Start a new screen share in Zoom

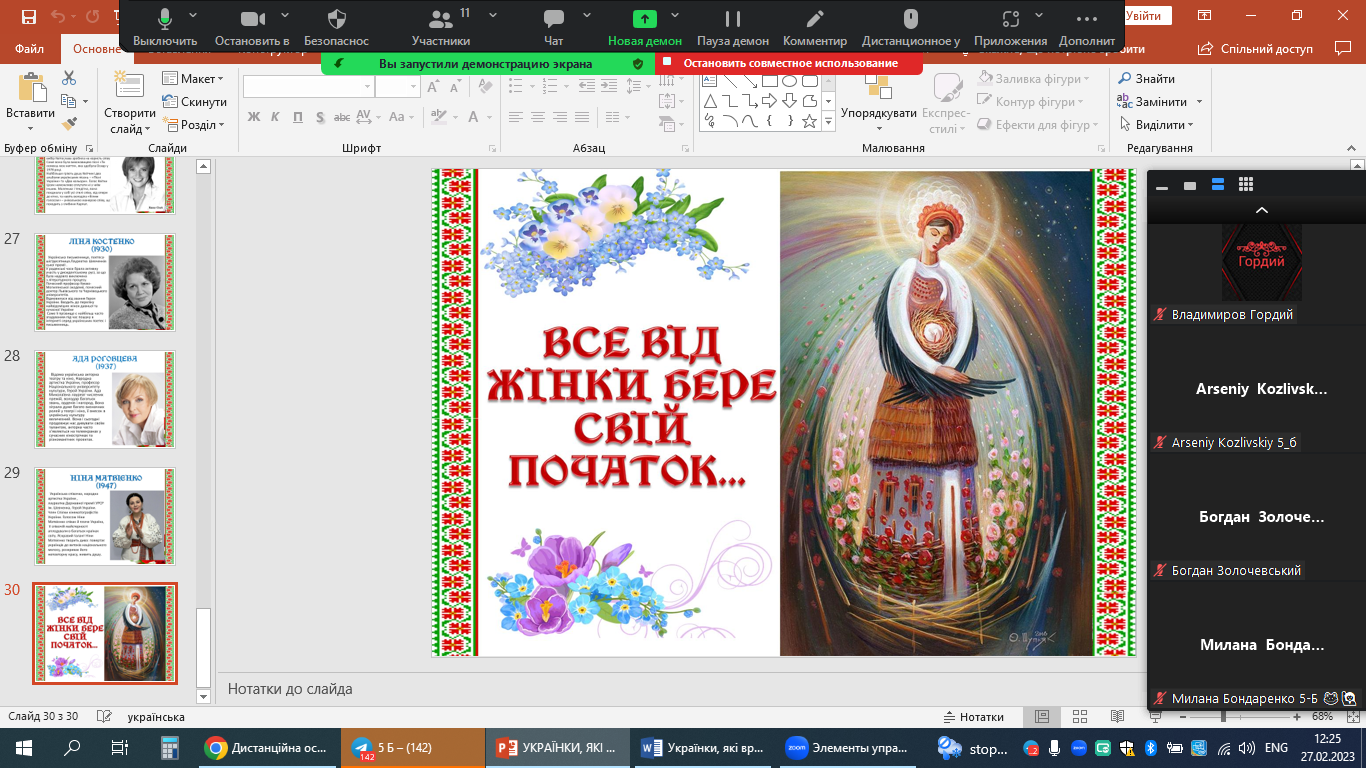[645, 28]
